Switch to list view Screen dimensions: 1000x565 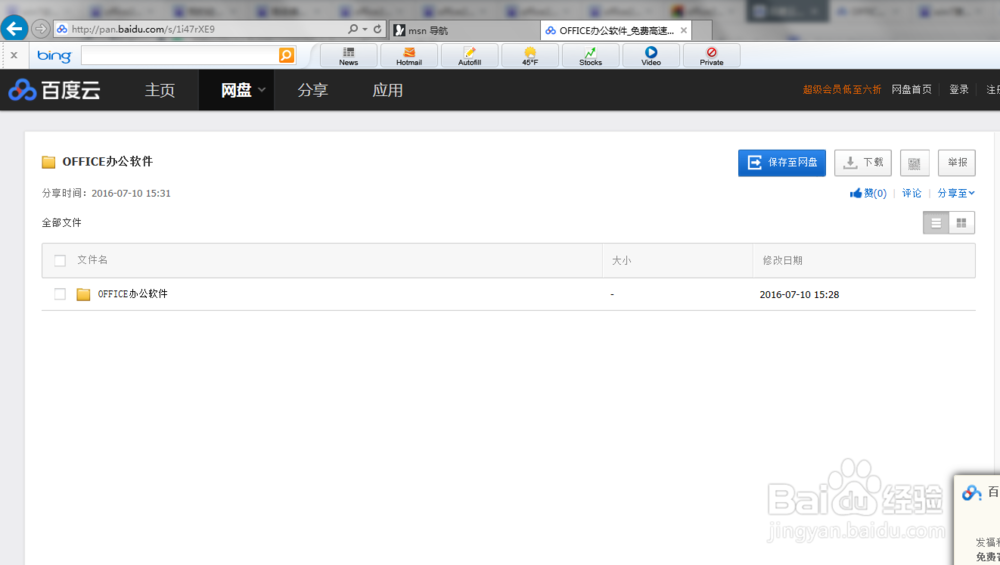point(936,223)
